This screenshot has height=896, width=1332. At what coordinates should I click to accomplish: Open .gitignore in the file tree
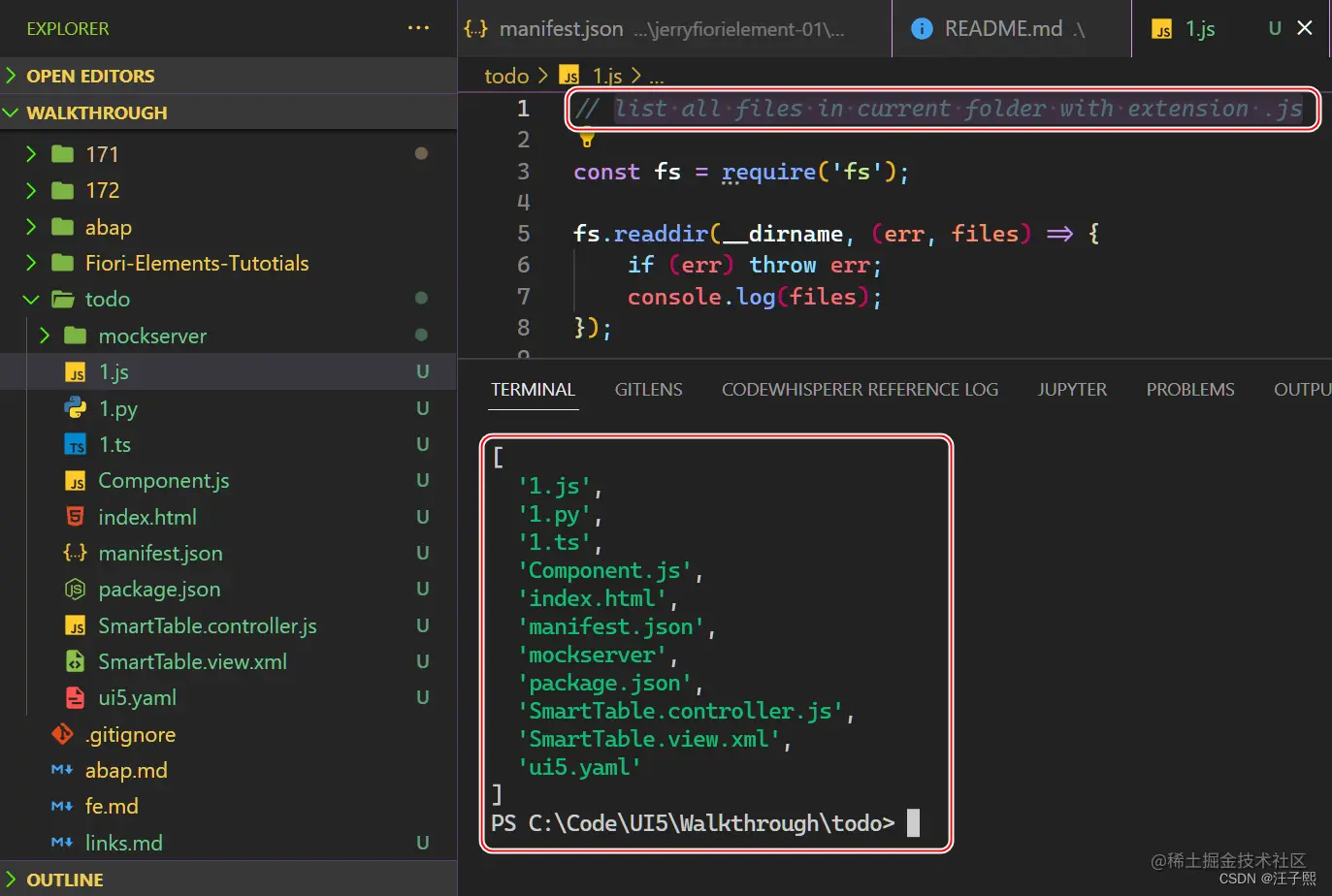click(x=130, y=735)
